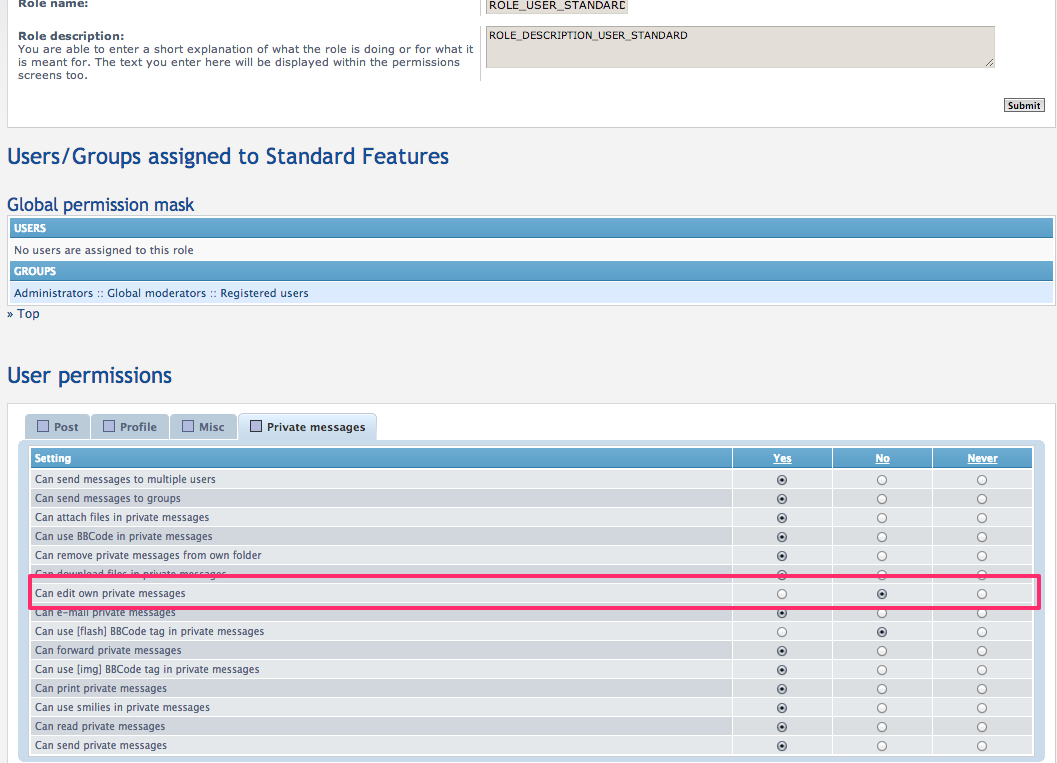Set 'Can edit own private messages' to Yes
The width and height of the screenshot is (1057, 763).
click(782, 594)
